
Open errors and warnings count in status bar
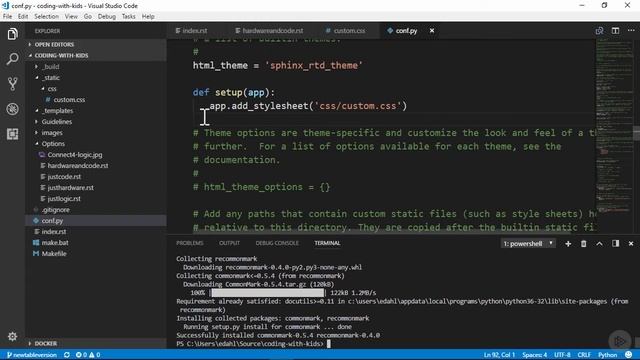tap(88, 355)
